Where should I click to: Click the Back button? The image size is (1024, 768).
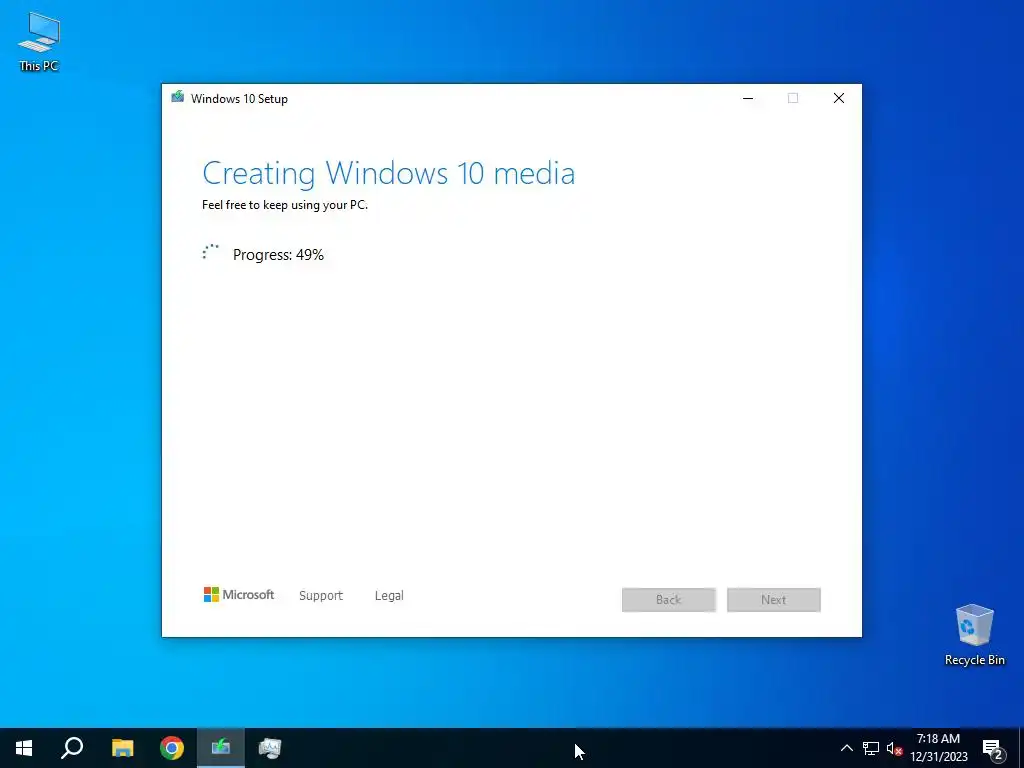coord(669,600)
